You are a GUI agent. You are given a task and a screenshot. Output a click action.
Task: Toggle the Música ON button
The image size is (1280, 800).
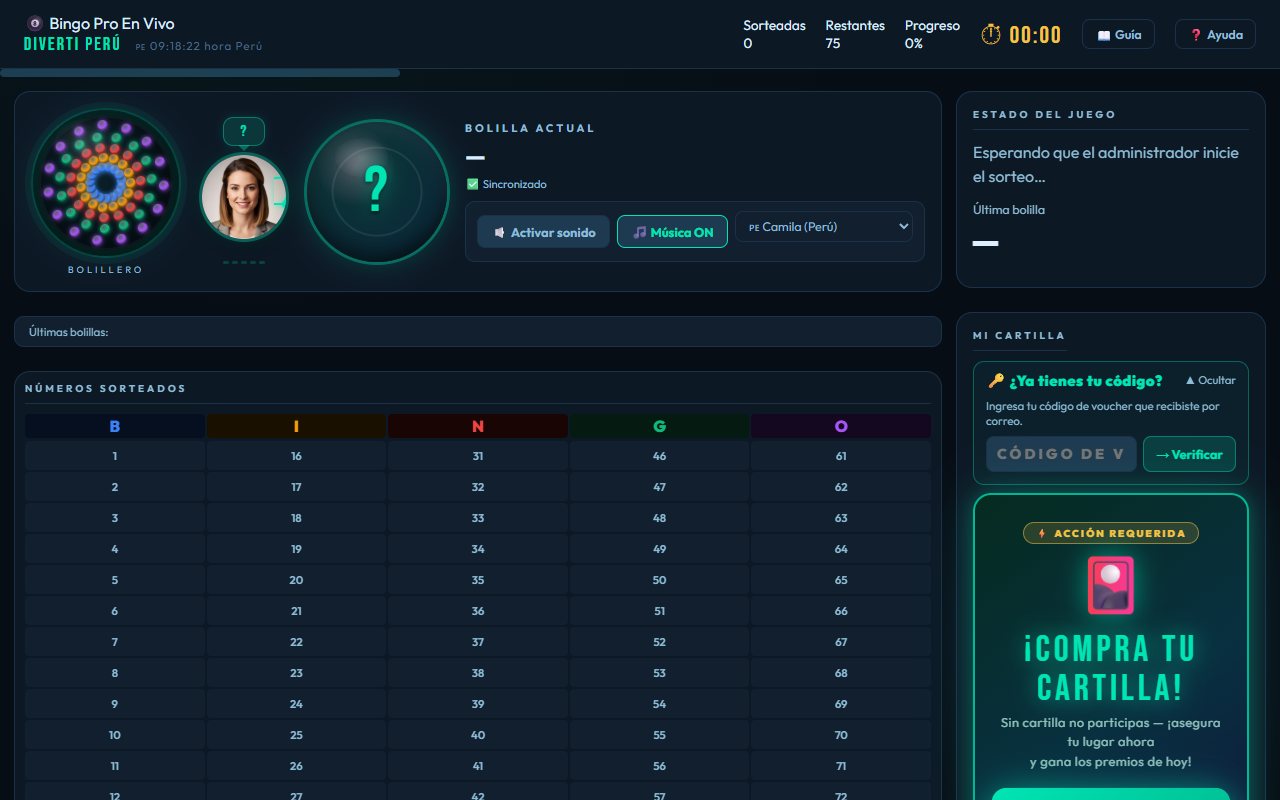point(672,232)
